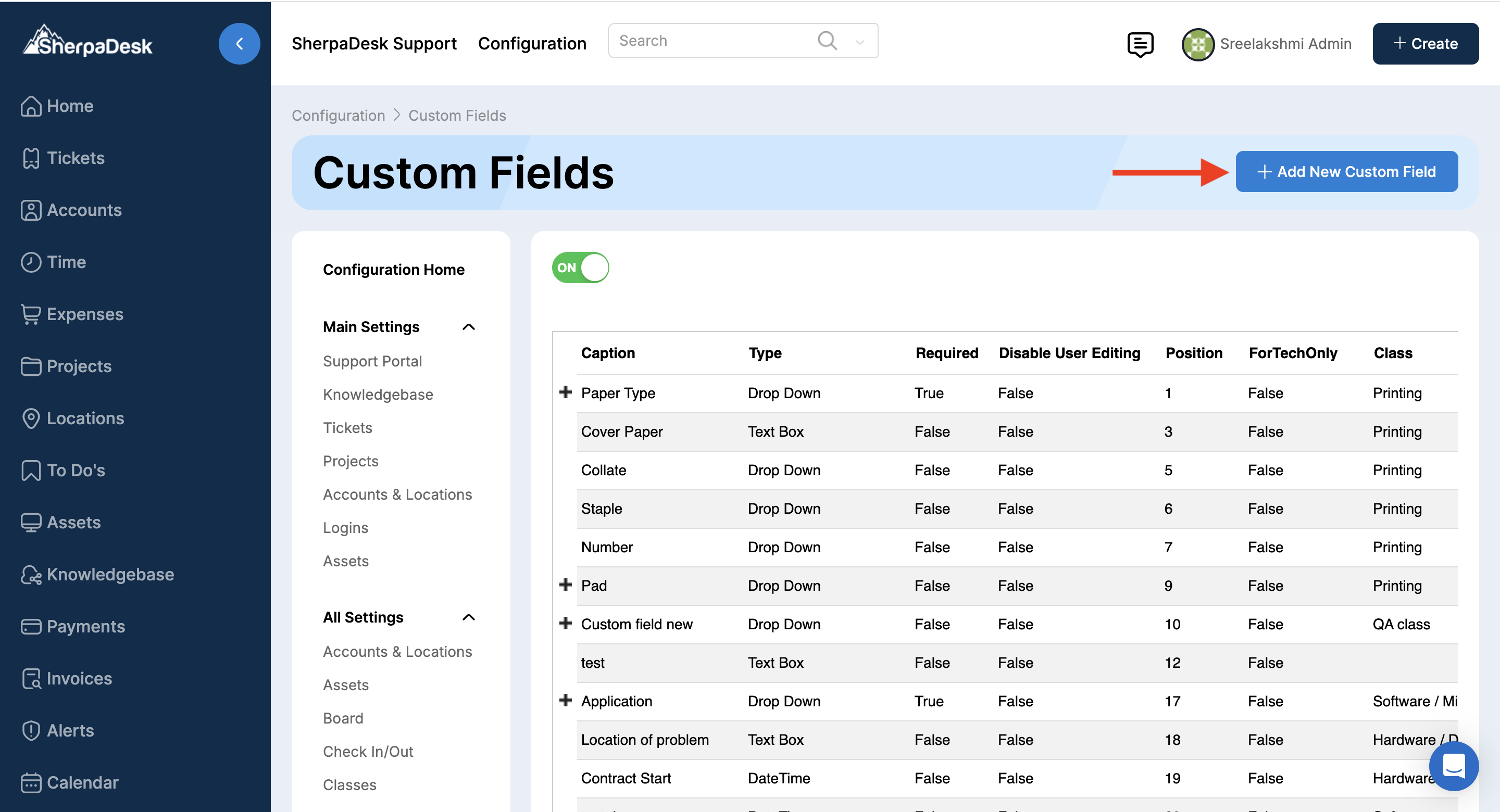This screenshot has width=1500, height=812.
Task: Collapse sidebar with the blue arrow button
Action: point(240,44)
